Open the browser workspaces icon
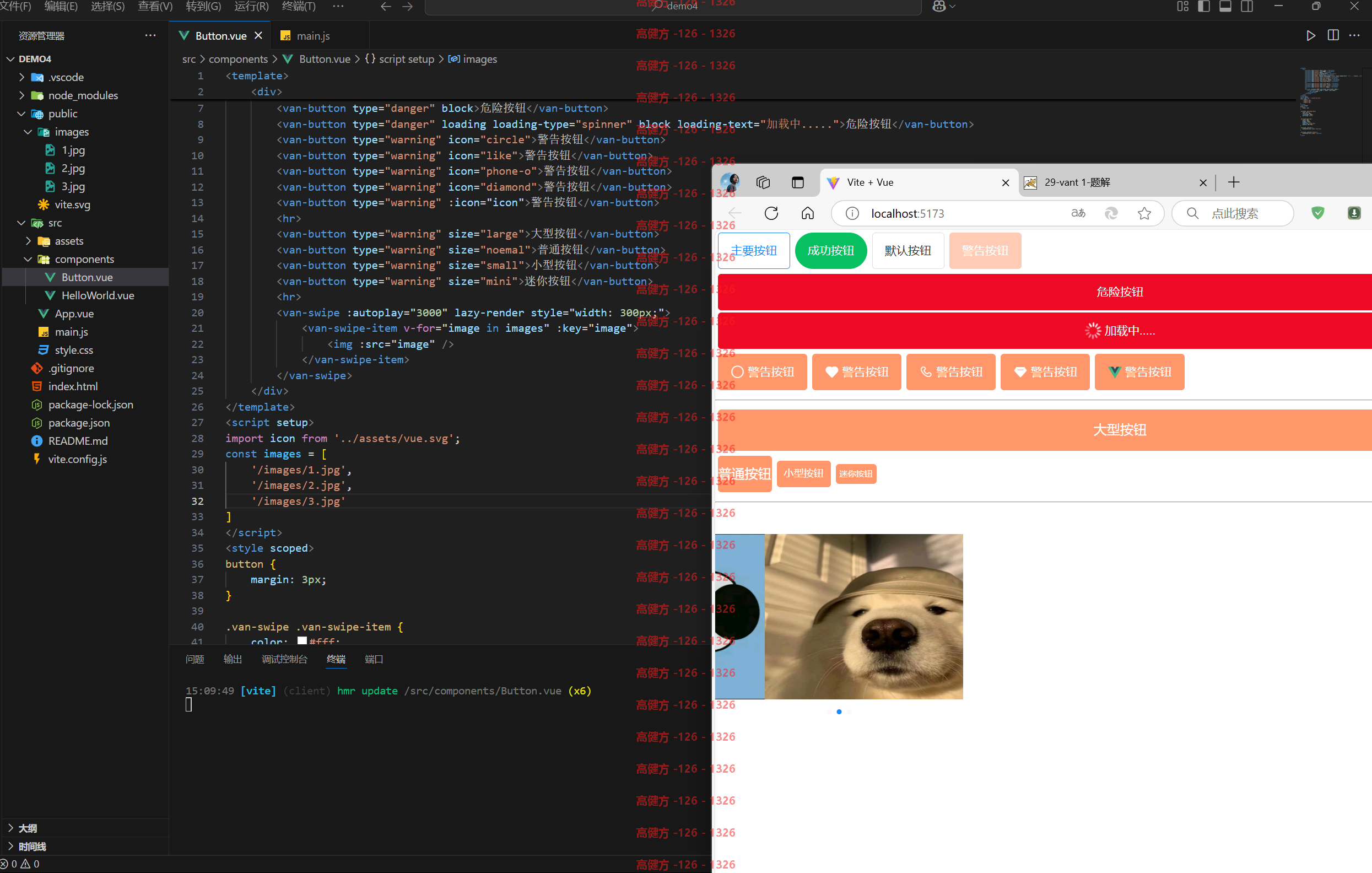 click(x=763, y=182)
